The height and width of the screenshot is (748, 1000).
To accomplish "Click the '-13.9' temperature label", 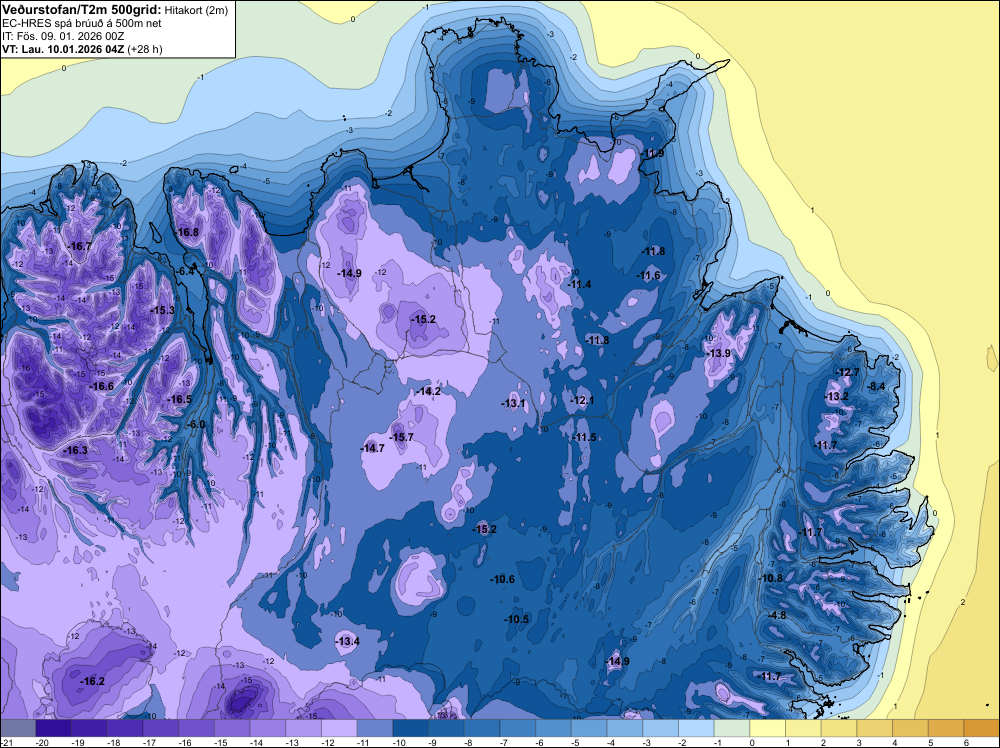I will 719,353.
